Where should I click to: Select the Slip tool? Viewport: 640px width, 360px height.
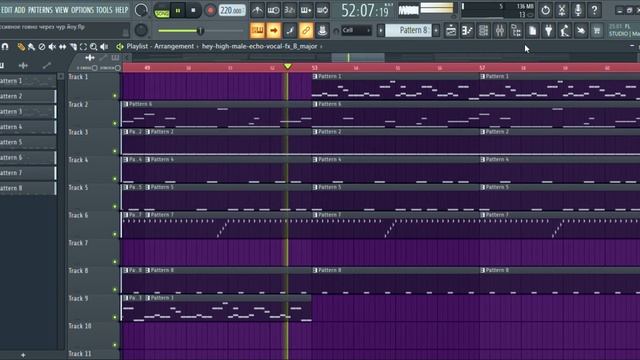[x=62, y=47]
